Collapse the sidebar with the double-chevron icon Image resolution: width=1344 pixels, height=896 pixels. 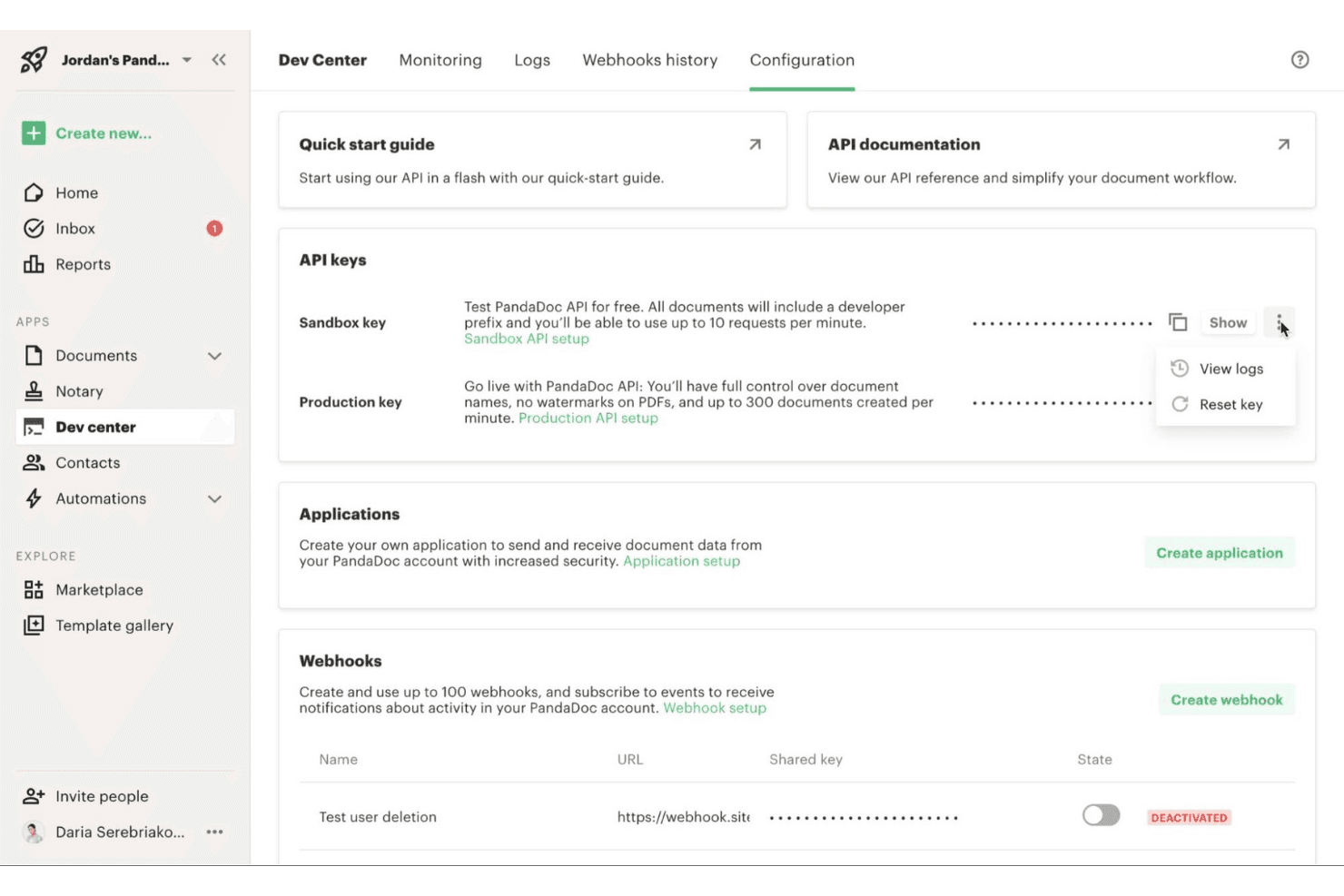[x=219, y=60]
